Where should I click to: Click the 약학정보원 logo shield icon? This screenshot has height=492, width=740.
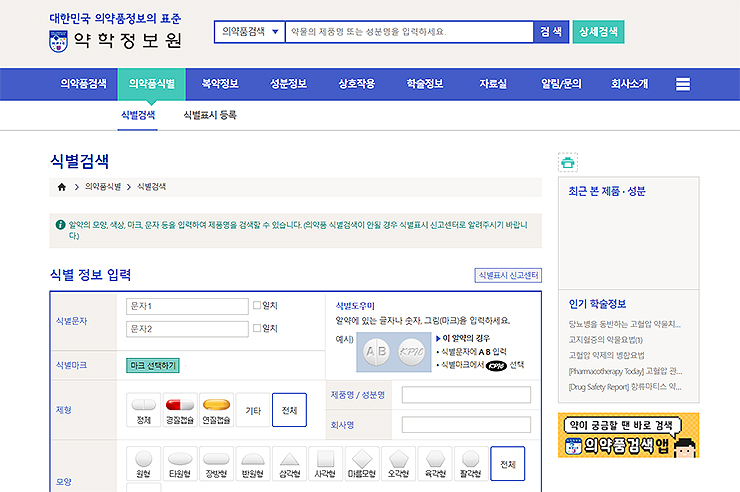(59, 41)
